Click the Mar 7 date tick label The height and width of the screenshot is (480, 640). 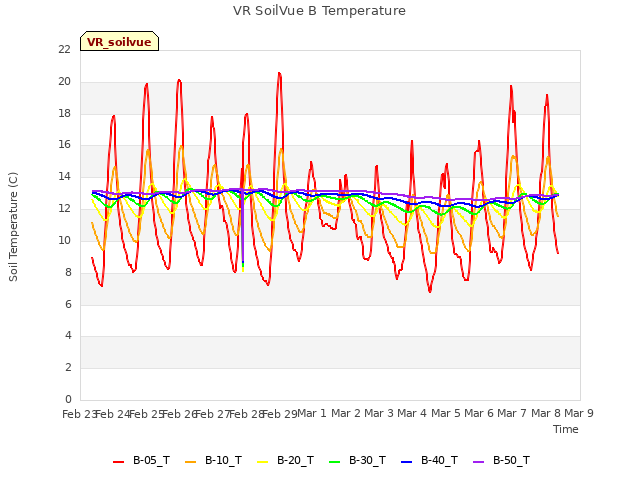coord(512,413)
